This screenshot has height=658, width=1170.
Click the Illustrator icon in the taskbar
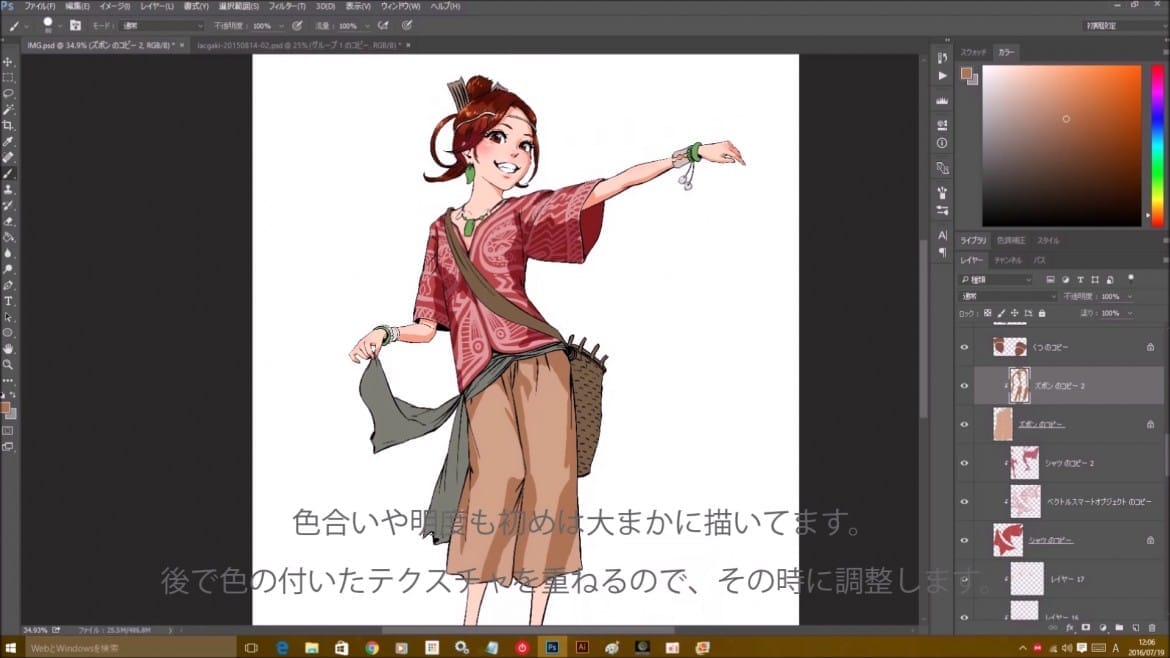[x=581, y=648]
